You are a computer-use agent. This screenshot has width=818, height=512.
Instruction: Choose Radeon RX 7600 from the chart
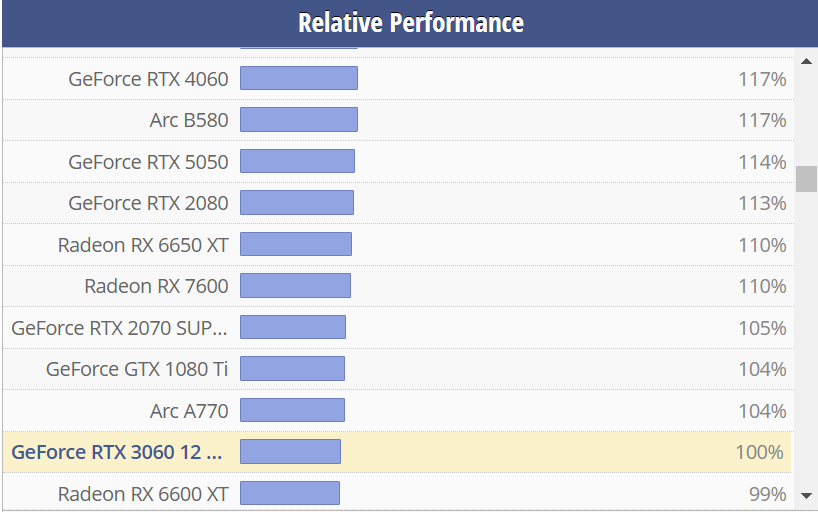156,286
